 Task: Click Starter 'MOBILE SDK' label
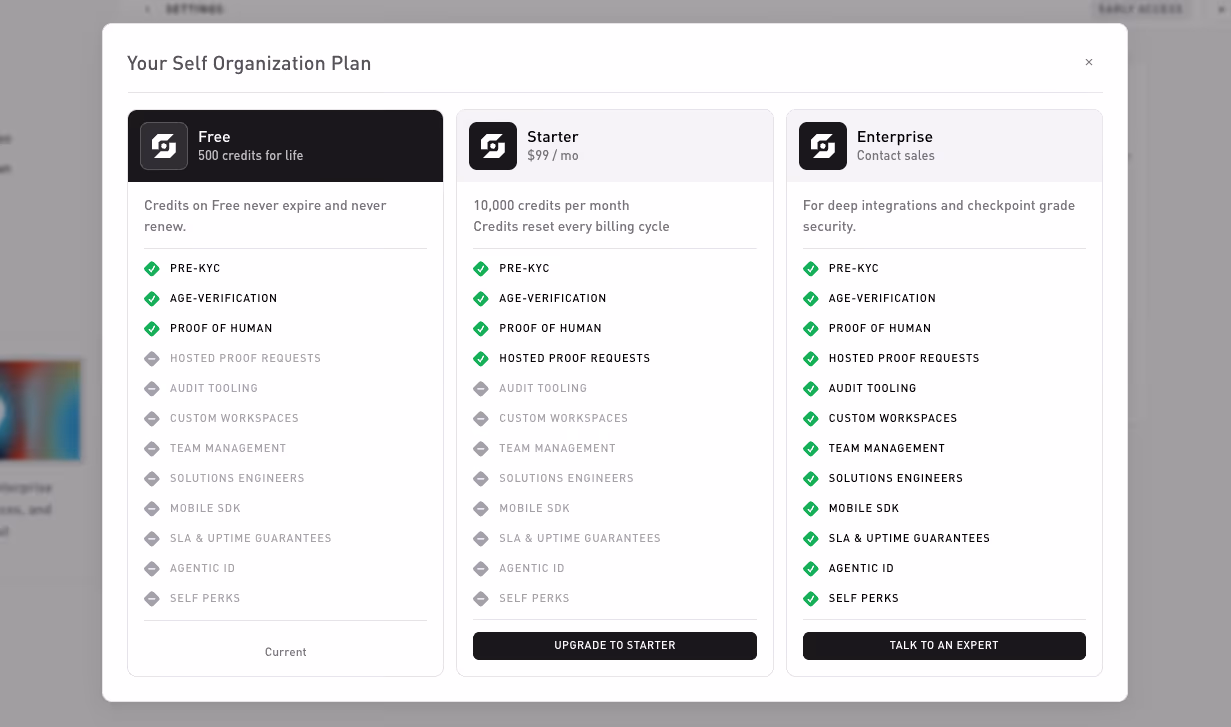pos(535,508)
